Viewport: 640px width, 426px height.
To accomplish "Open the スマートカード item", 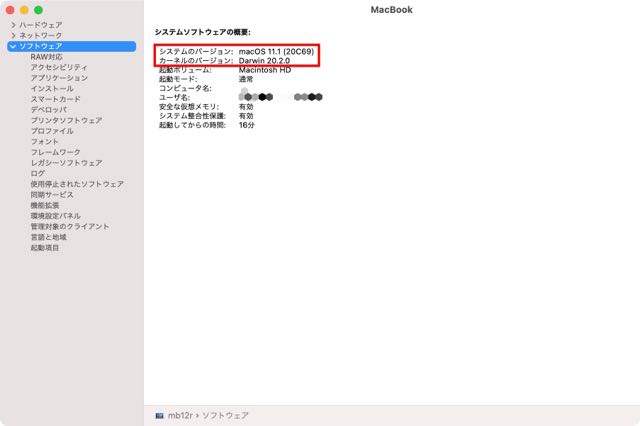I will (56, 99).
